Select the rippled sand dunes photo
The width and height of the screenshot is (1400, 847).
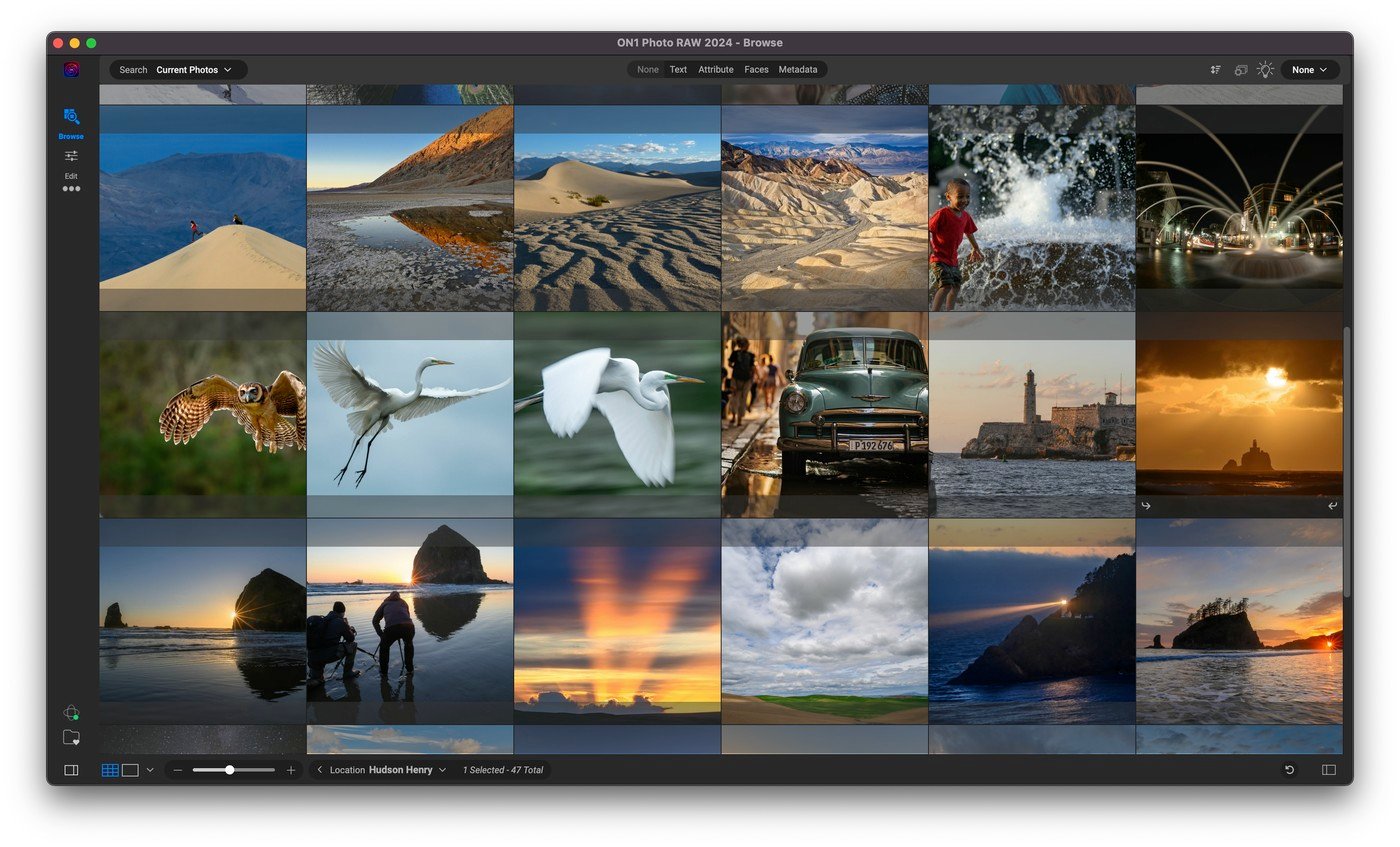coord(617,208)
